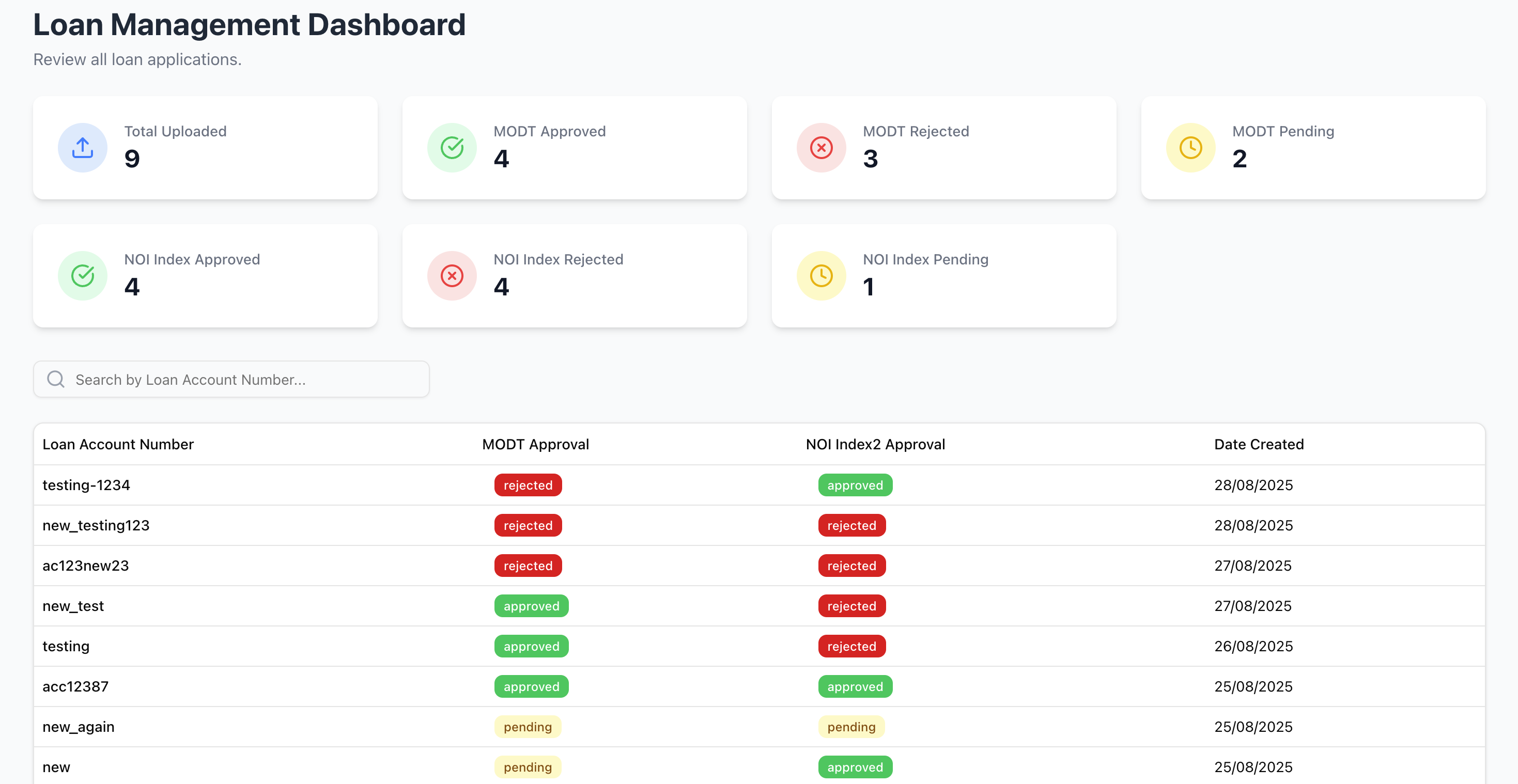
Task: Focus the Search by Loan Account Number field
Action: [x=247, y=379]
